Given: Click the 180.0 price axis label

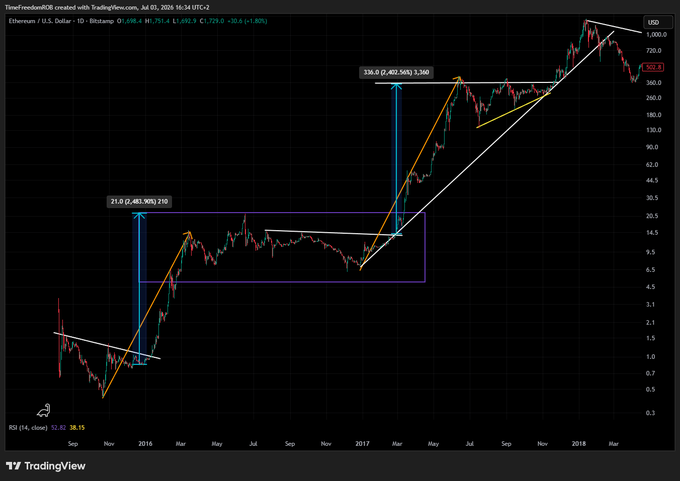Looking at the screenshot, I should pos(654,115).
